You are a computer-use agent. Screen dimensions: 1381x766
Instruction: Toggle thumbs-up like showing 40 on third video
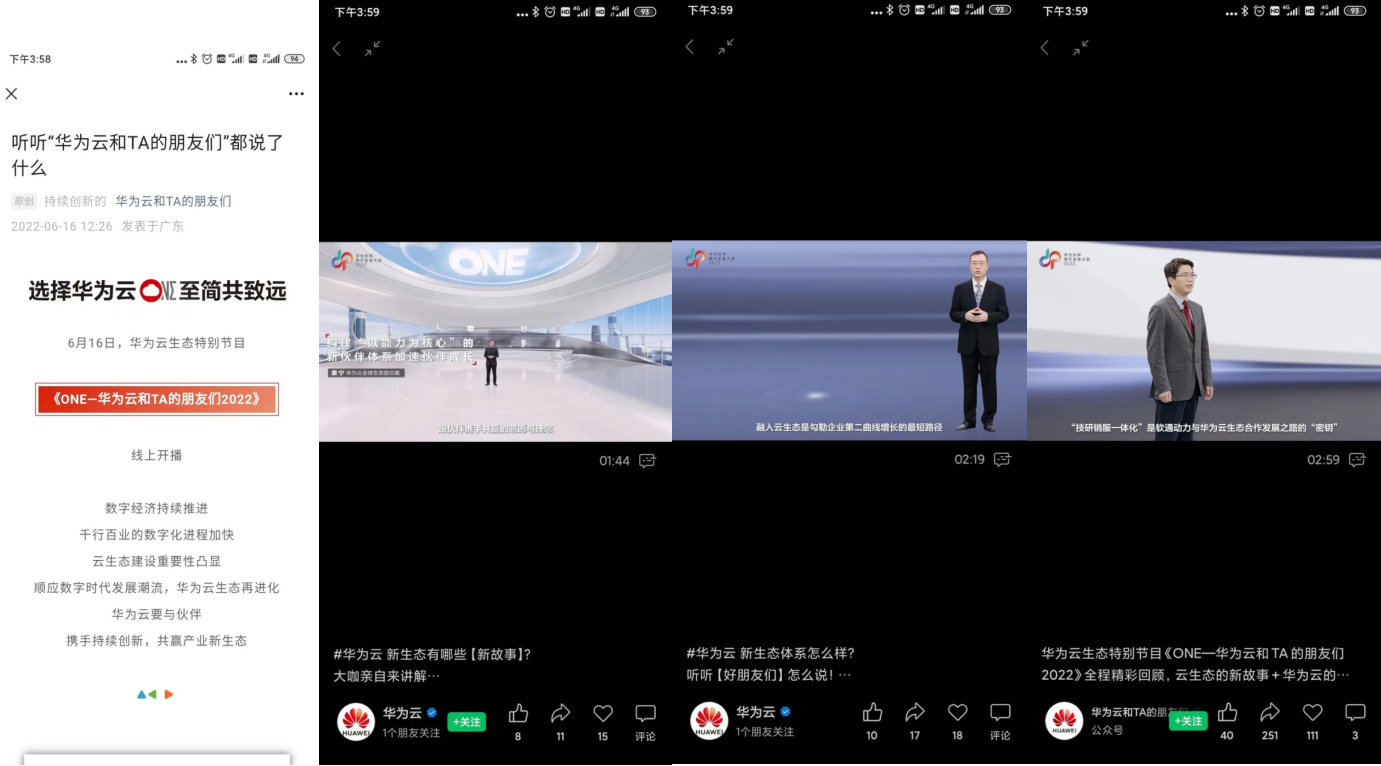pos(1227,712)
